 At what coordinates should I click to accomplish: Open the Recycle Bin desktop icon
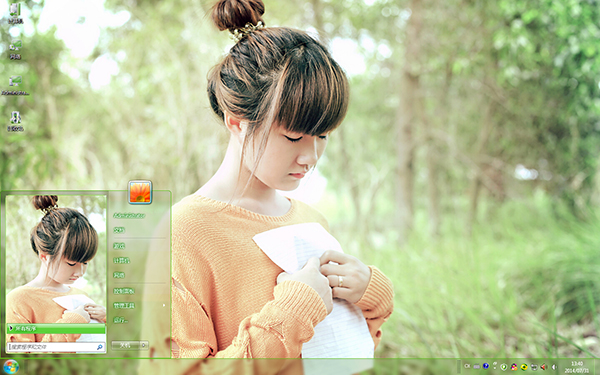click(x=16, y=121)
